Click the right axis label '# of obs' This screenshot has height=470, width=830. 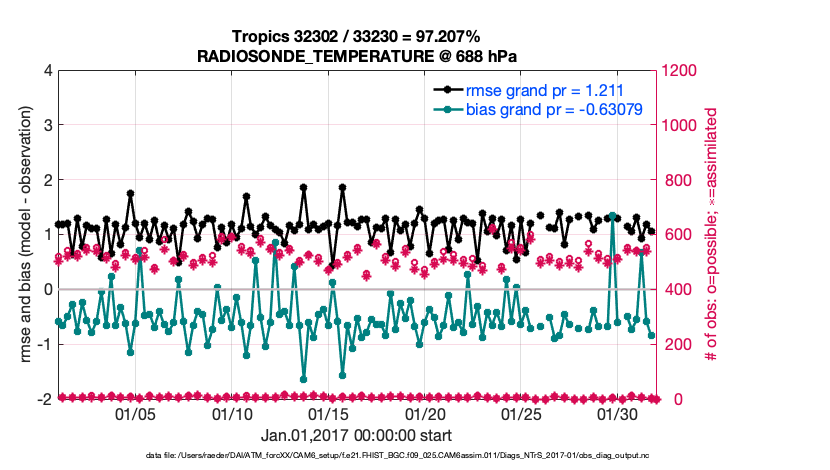click(x=711, y=234)
